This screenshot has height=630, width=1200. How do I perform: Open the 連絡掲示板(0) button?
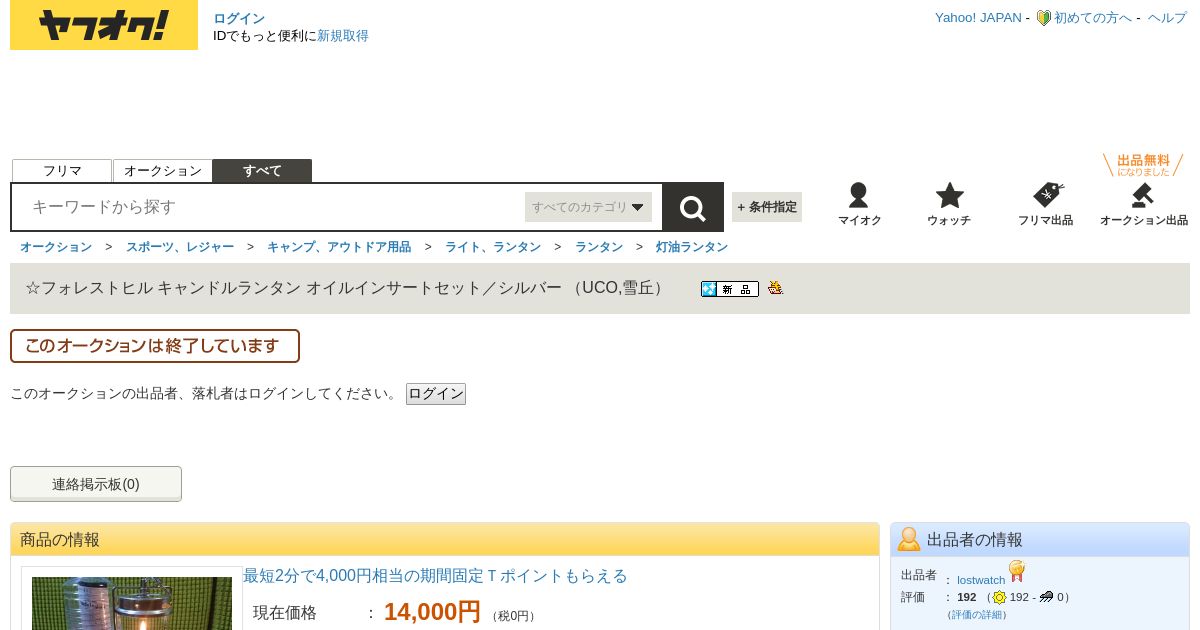[x=96, y=484]
